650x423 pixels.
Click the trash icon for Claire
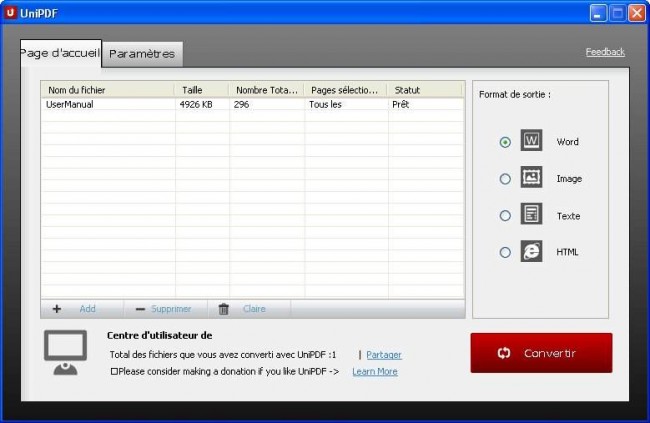click(224, 309)
